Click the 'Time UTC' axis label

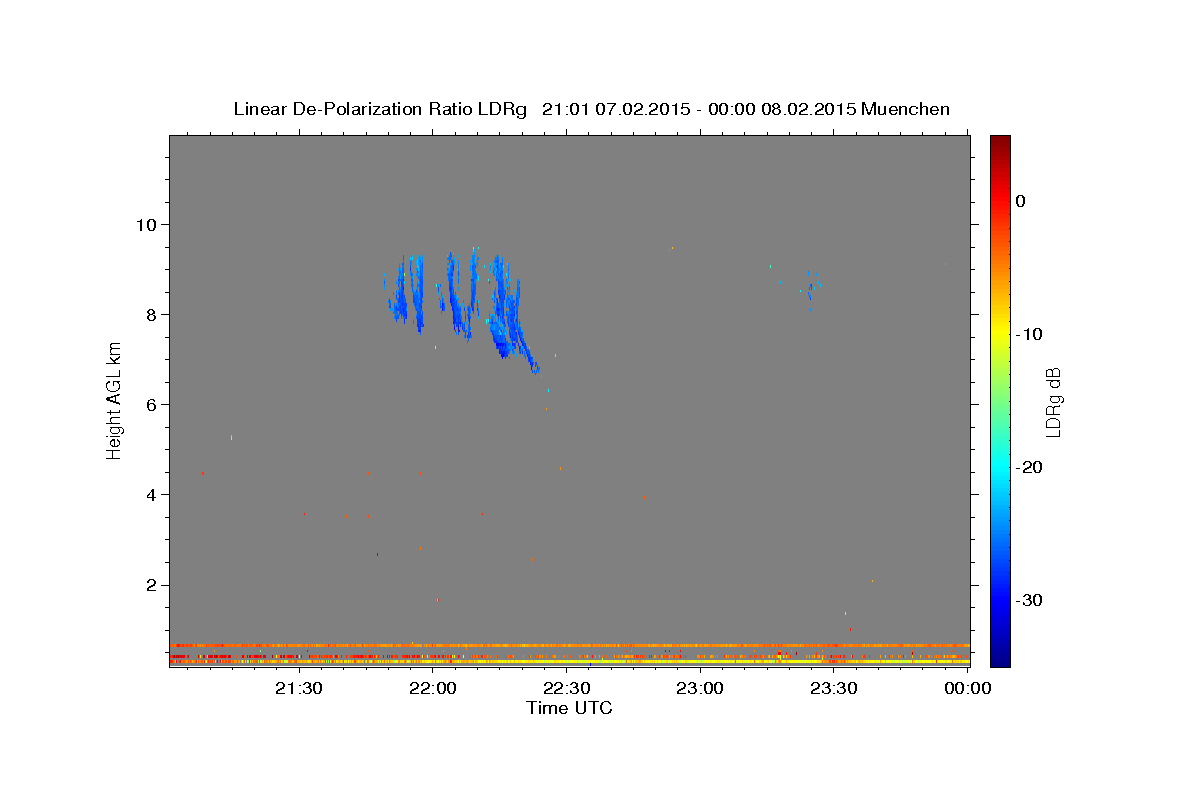coord(569,708)
